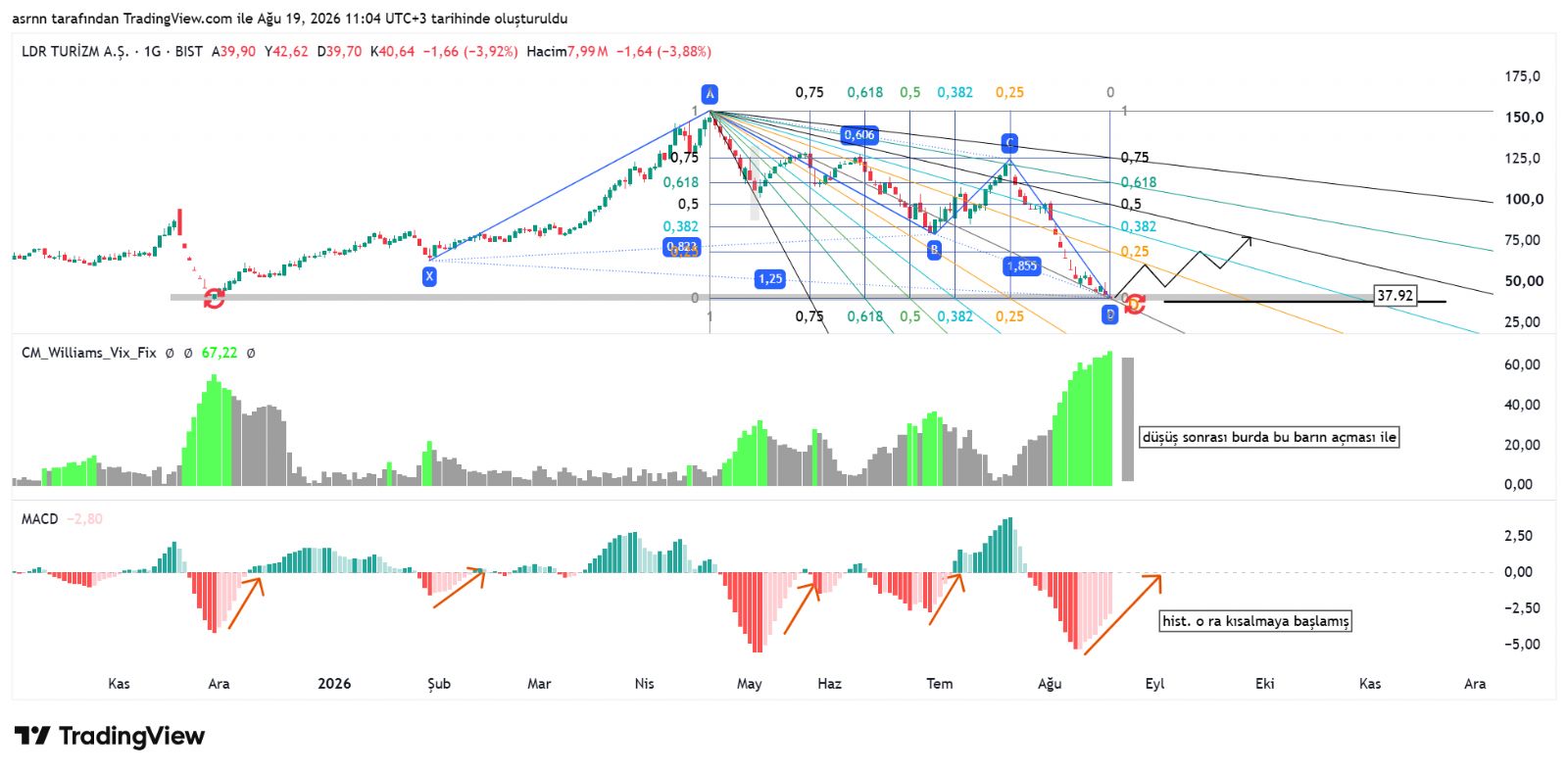The width and height of the screenshot is (1568, 772).
Task: Click the low price value D39,70
Action: click(x=339, y=51)
